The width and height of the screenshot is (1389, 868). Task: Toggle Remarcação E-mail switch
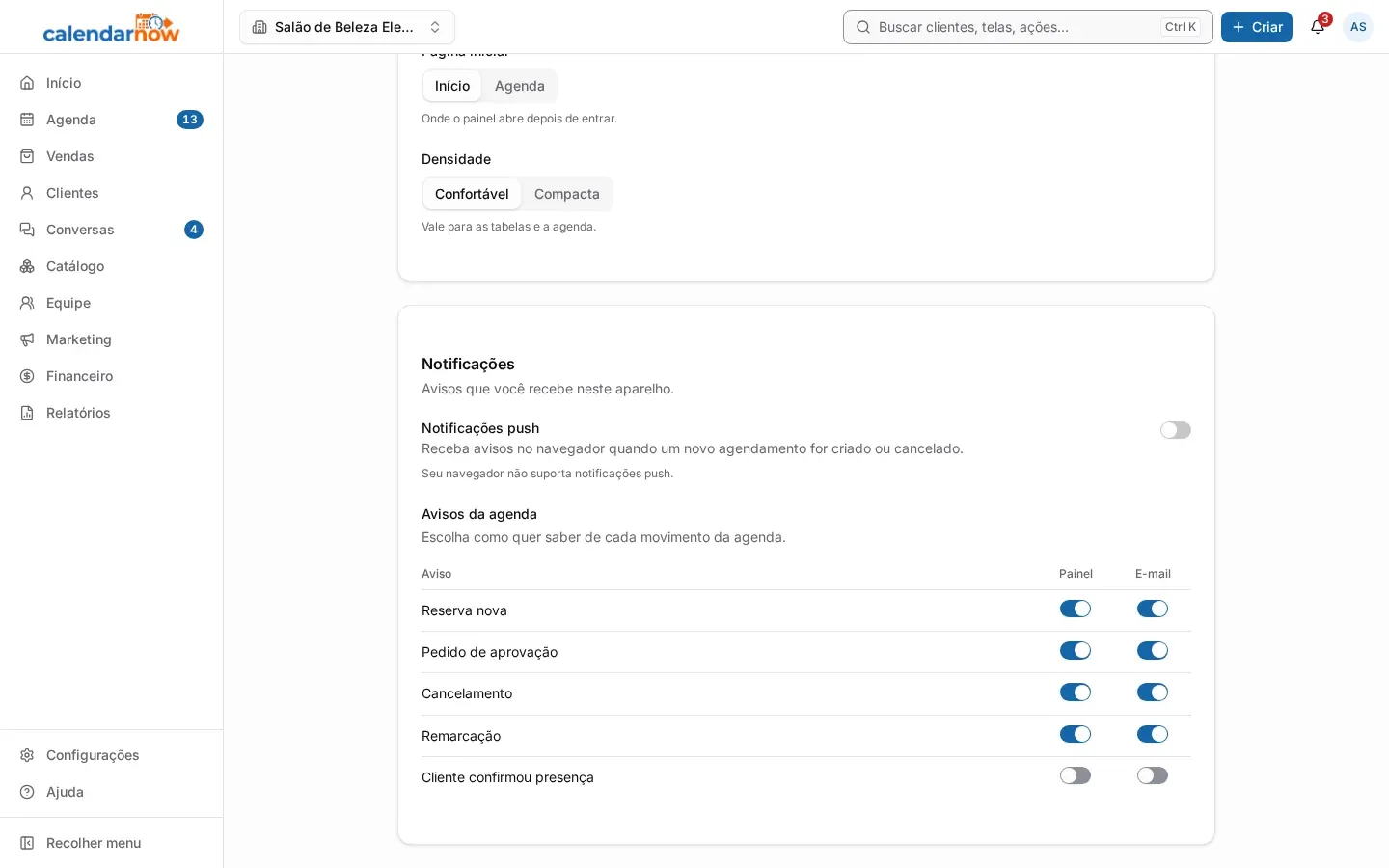point(1153,734)
